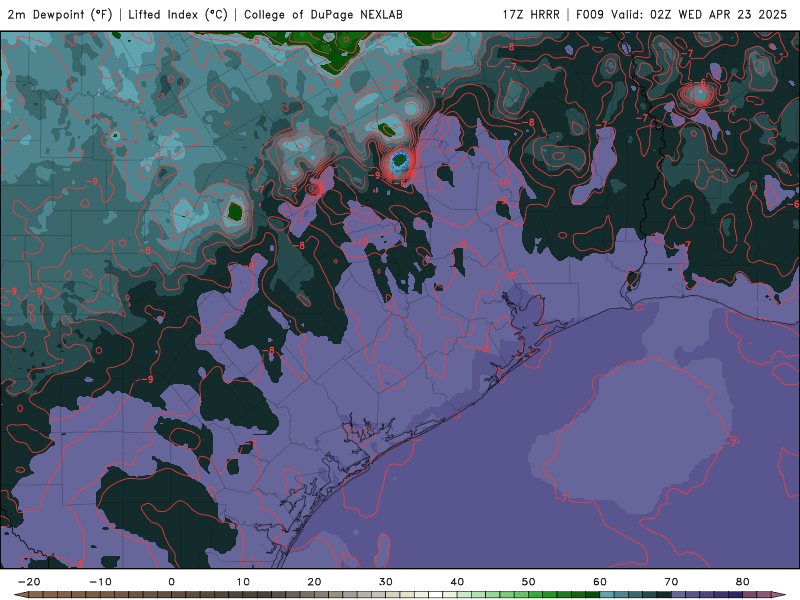Image resolution: width=800 pixels, height=600 pixels.
Task: Click the "2m Dewpoint (°F)" title text
Action: [60, 14]
